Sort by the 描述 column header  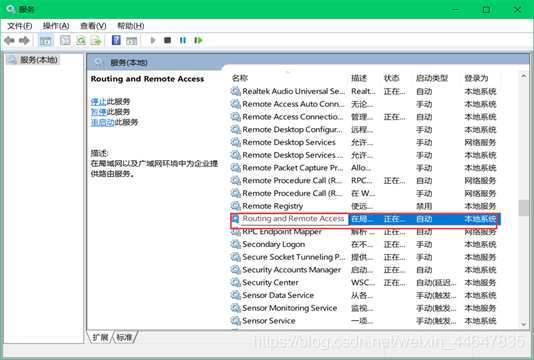pyautogui.click(x=363, y=78)
